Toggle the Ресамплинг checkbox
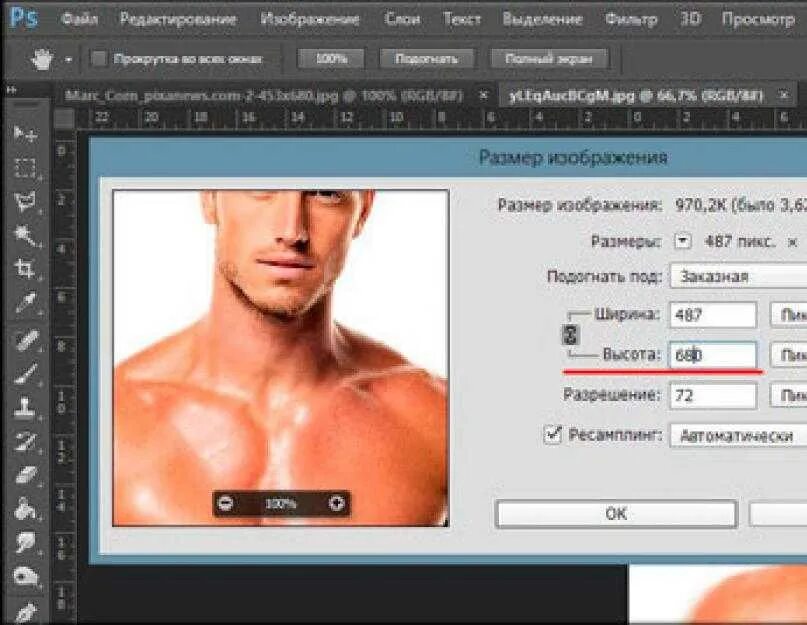Image resolution: width=807 pixels, height=625 pixels. pos(553,435)
